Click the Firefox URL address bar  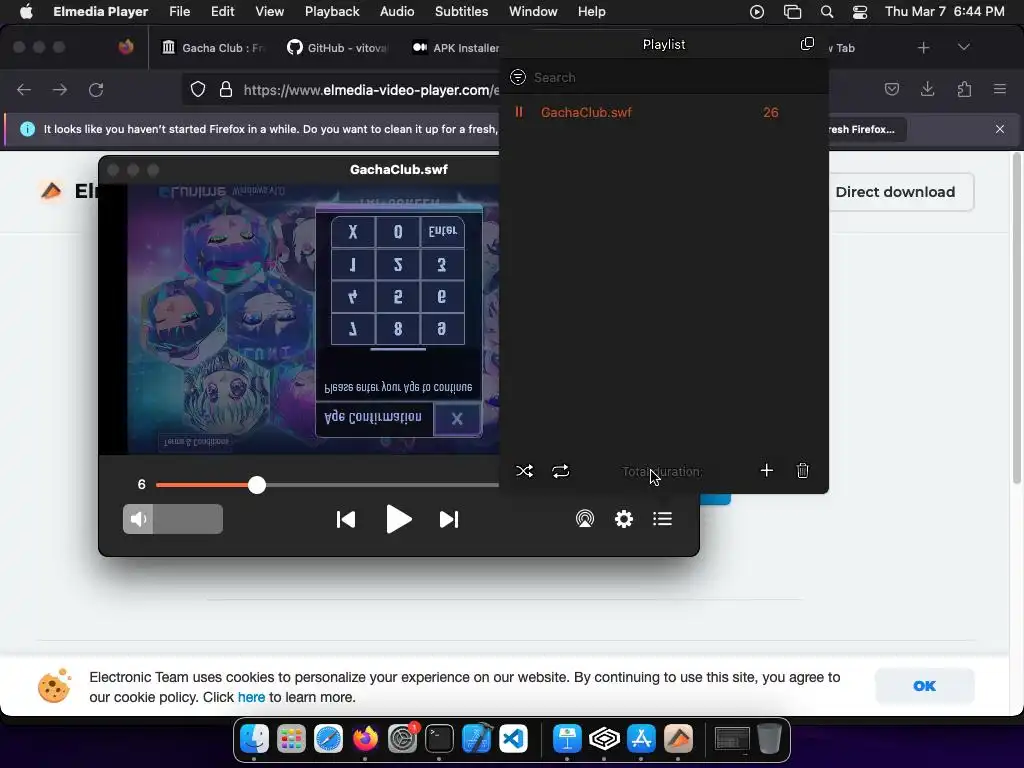pos(370,89)
